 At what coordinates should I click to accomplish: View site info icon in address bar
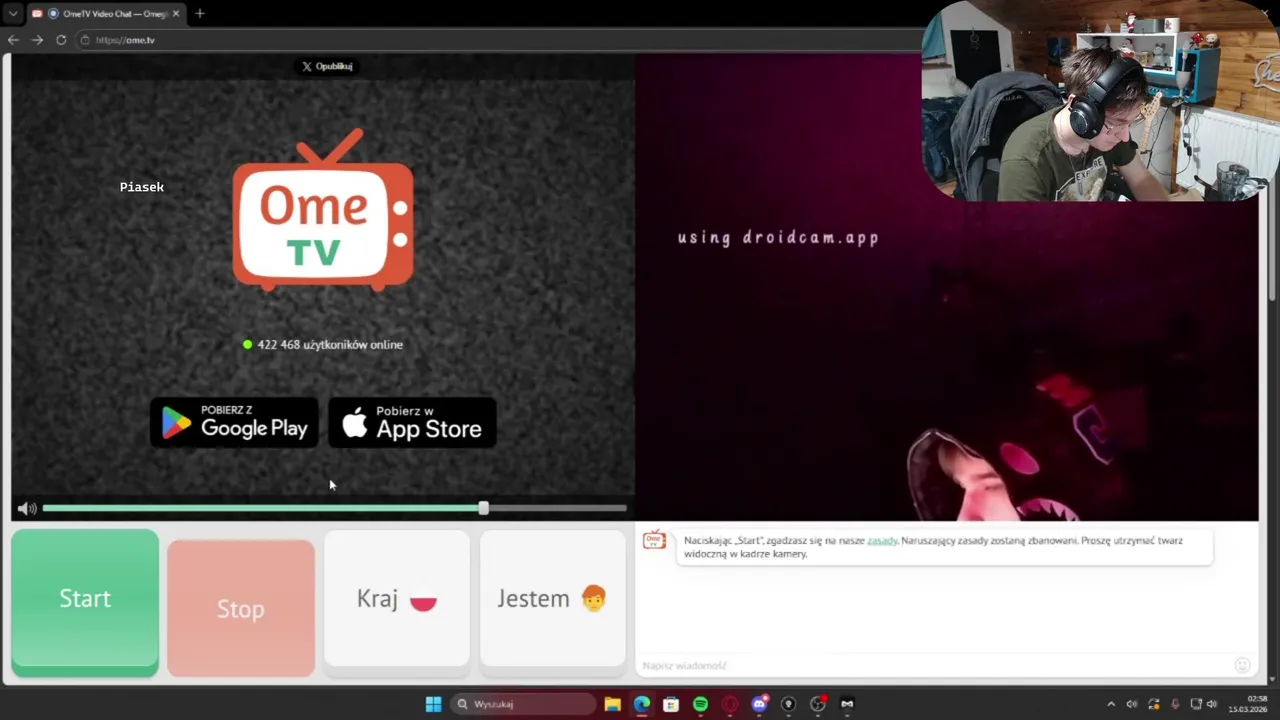pyautogui.click(x=85, y=40)
